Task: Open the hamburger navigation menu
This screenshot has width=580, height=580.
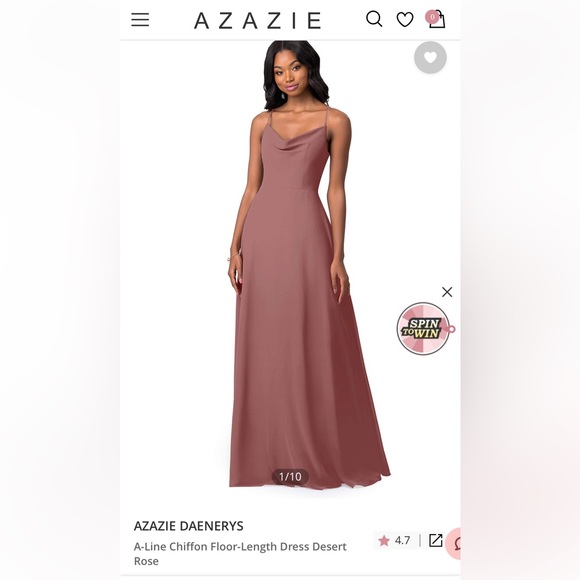Action: pyautogui.click(x=140, y=20)
